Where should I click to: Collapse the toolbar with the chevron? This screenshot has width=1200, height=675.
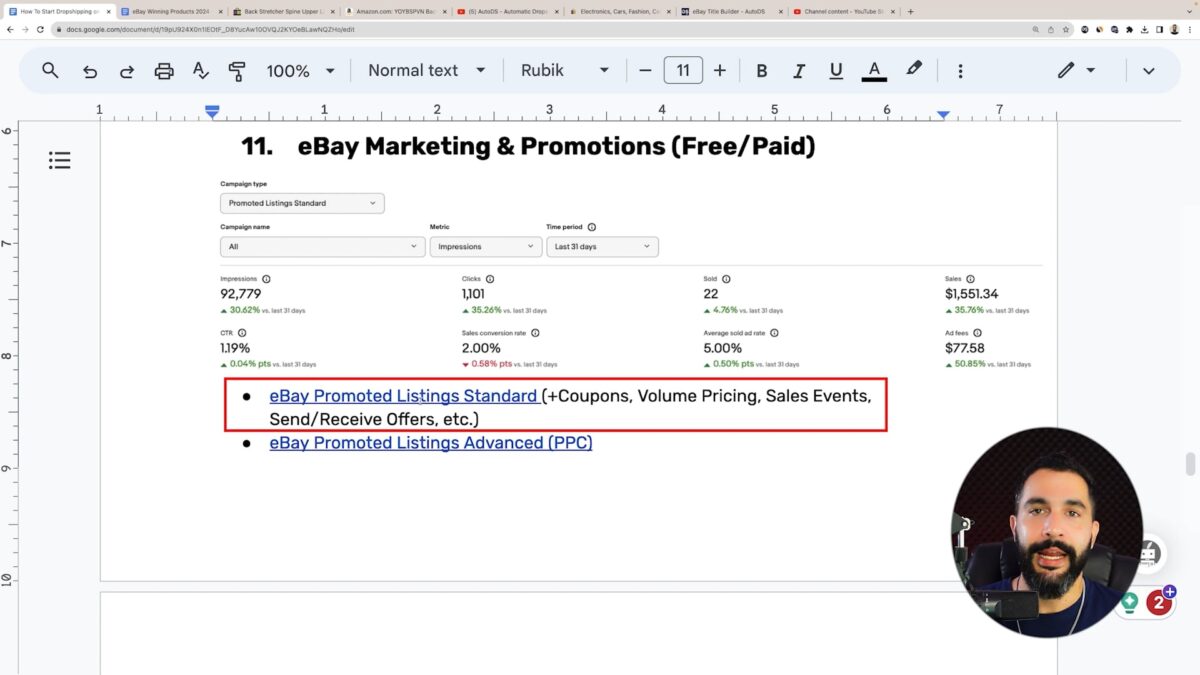tap(1149, 71)
